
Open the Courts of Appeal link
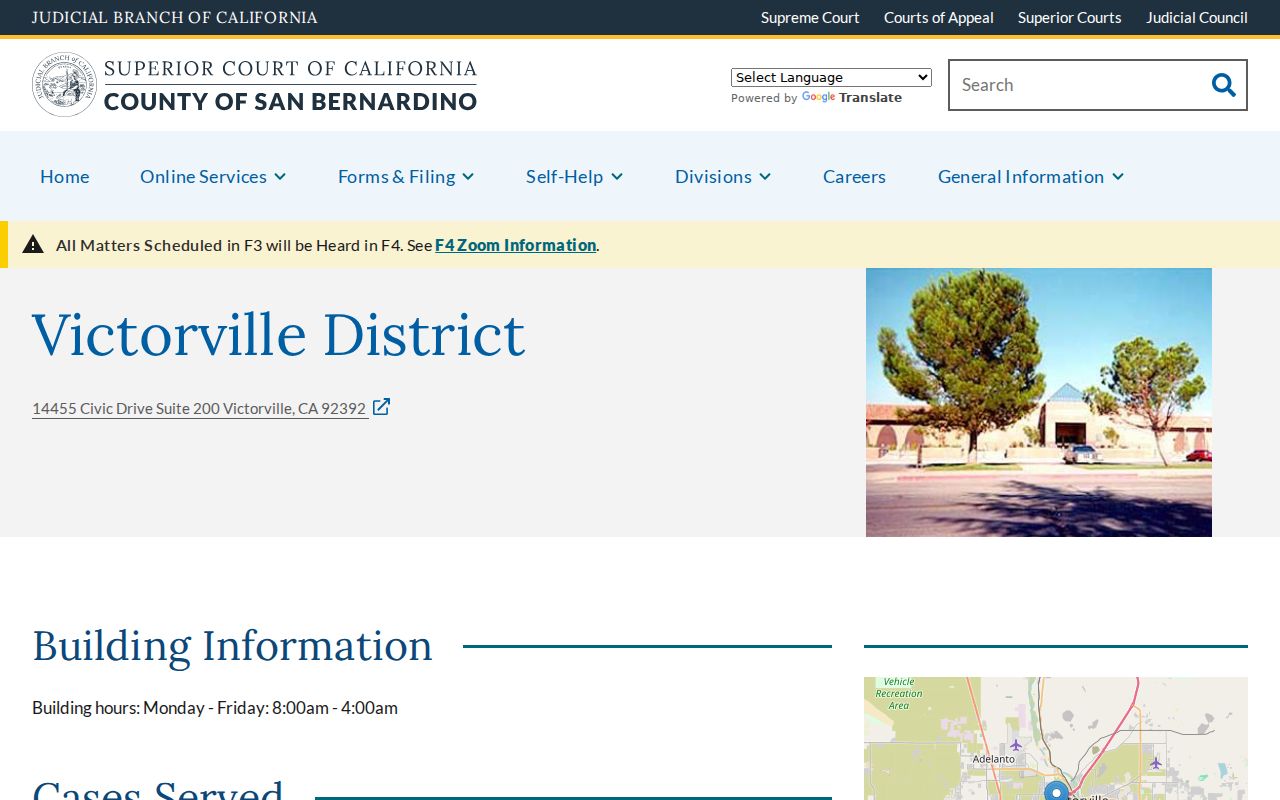coord(939,18)
